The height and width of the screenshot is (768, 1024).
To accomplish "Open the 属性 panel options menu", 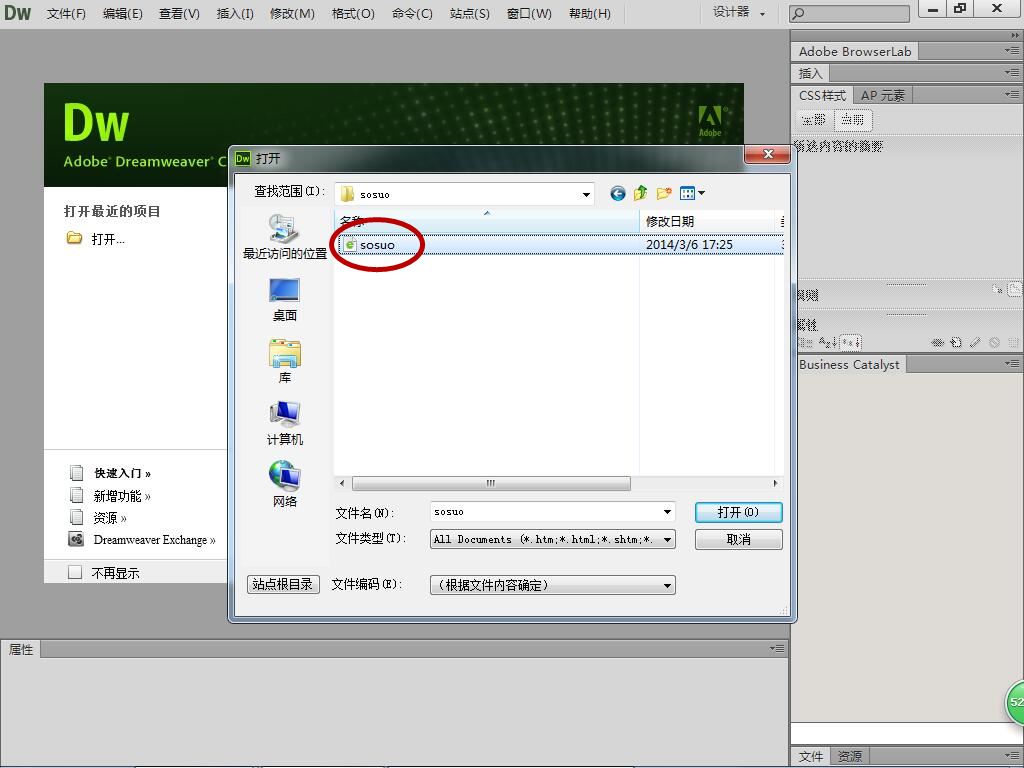I will pyautogui.click(x=776, y=648).
